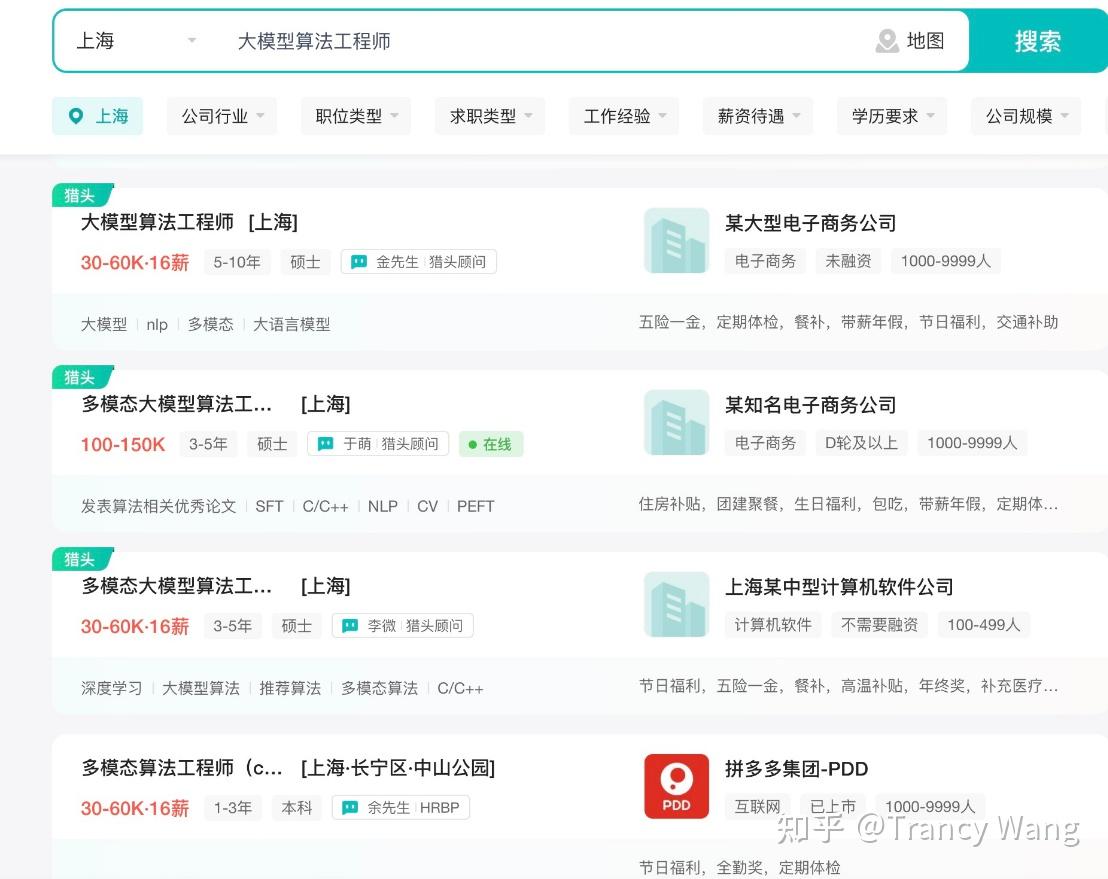Focus search field containing 大模型算法工程师

pos(544,41)
